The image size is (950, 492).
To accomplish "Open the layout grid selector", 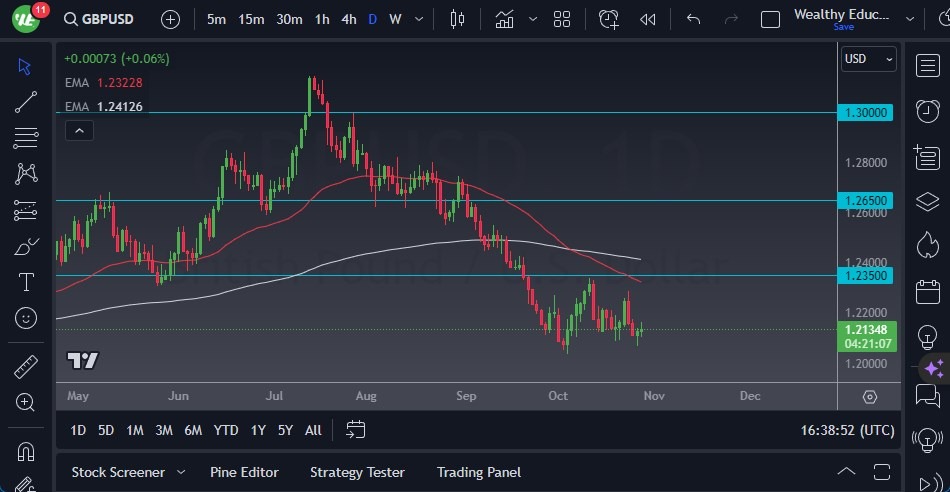I will click(x=562, y=19).
